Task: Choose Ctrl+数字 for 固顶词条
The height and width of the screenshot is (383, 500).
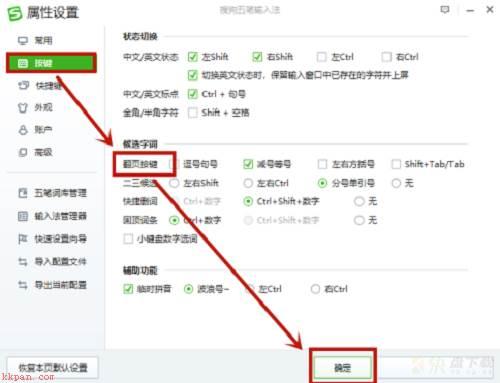Action: coord(174,220)
